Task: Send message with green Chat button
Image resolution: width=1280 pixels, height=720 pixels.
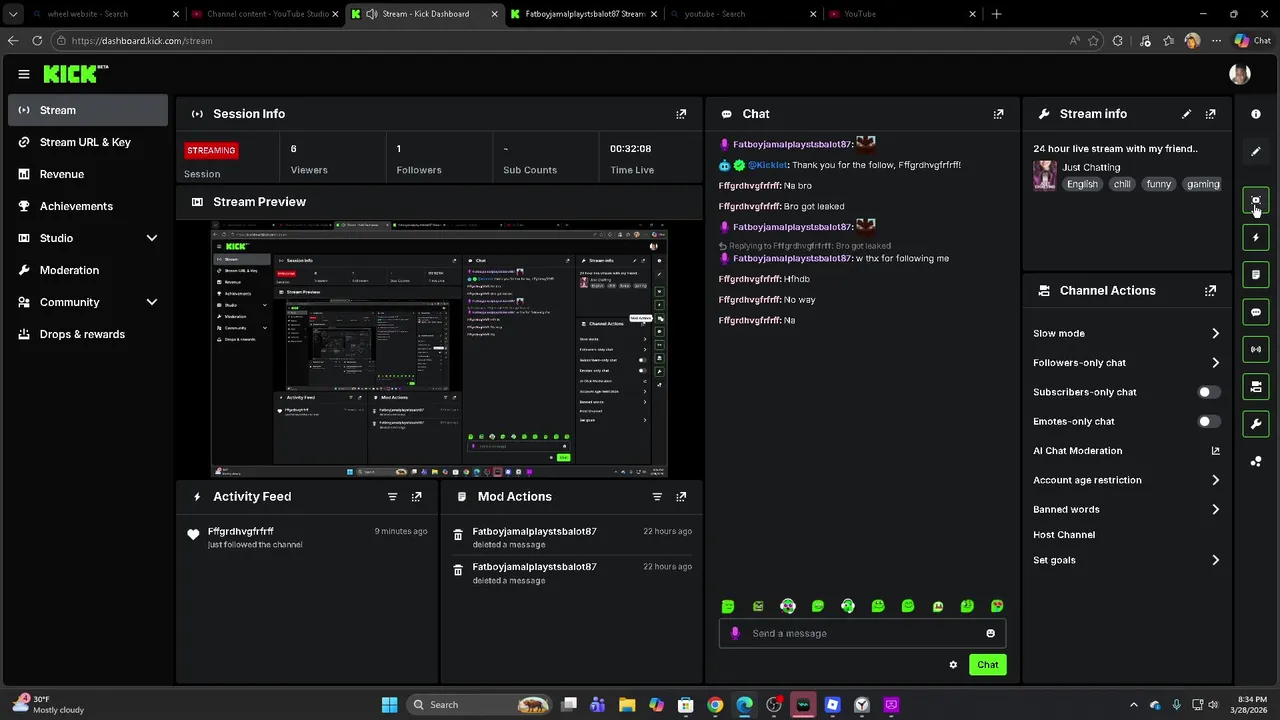Action: [988, 665]
